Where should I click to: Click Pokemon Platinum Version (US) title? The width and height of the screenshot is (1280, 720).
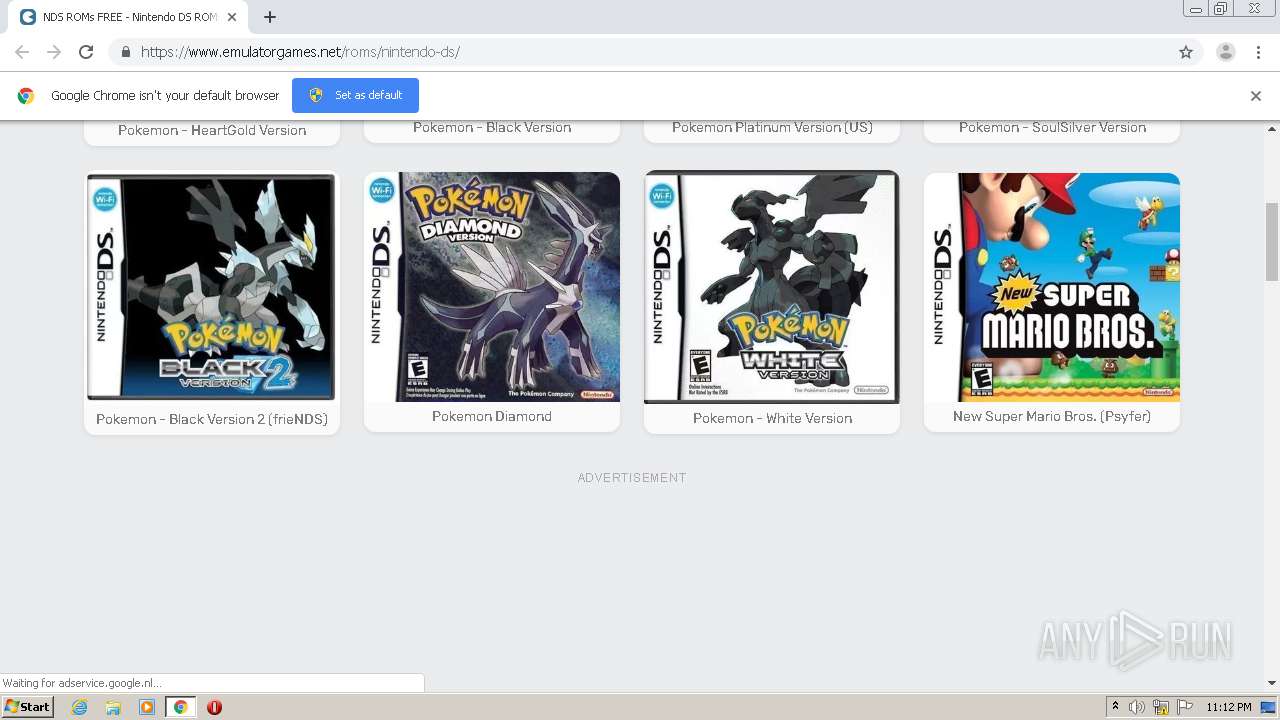[x=772, y=127]
